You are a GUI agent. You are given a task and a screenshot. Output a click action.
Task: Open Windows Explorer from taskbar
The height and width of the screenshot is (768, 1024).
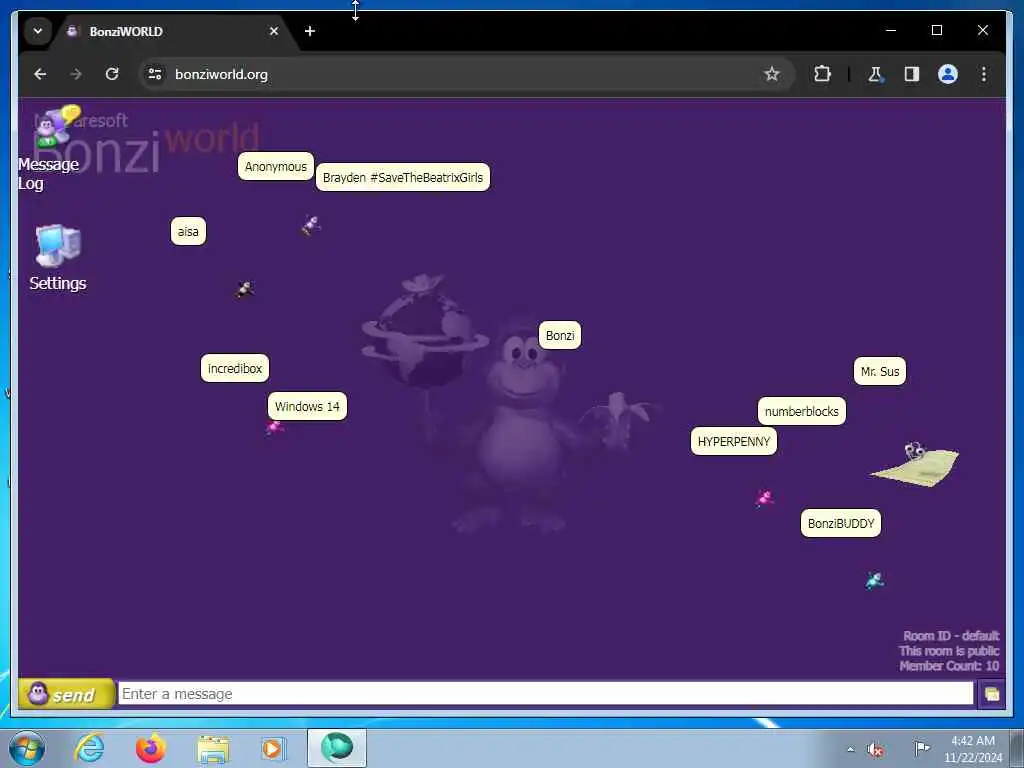click(x=213, y=749)
